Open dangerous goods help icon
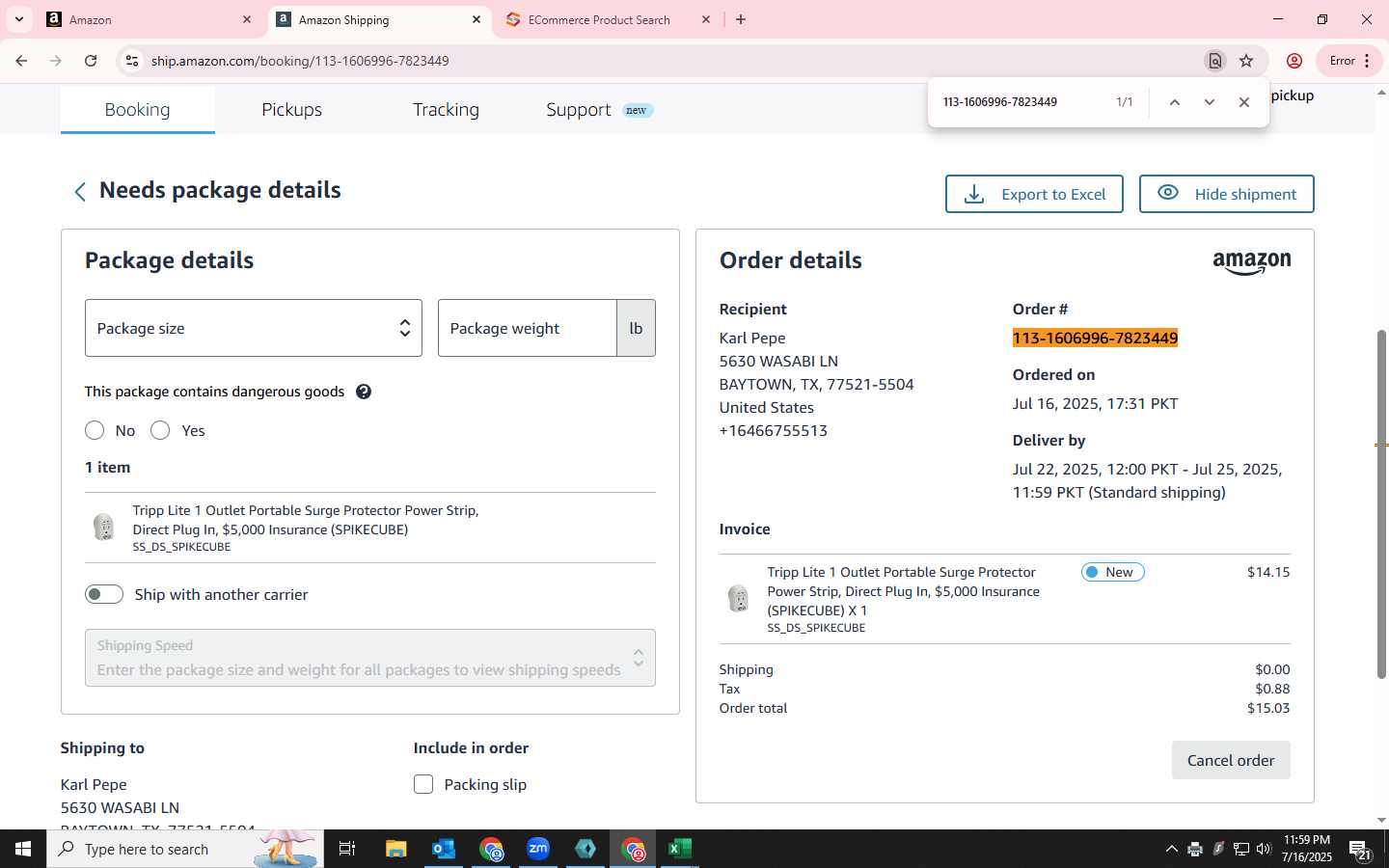 point(364,392)
